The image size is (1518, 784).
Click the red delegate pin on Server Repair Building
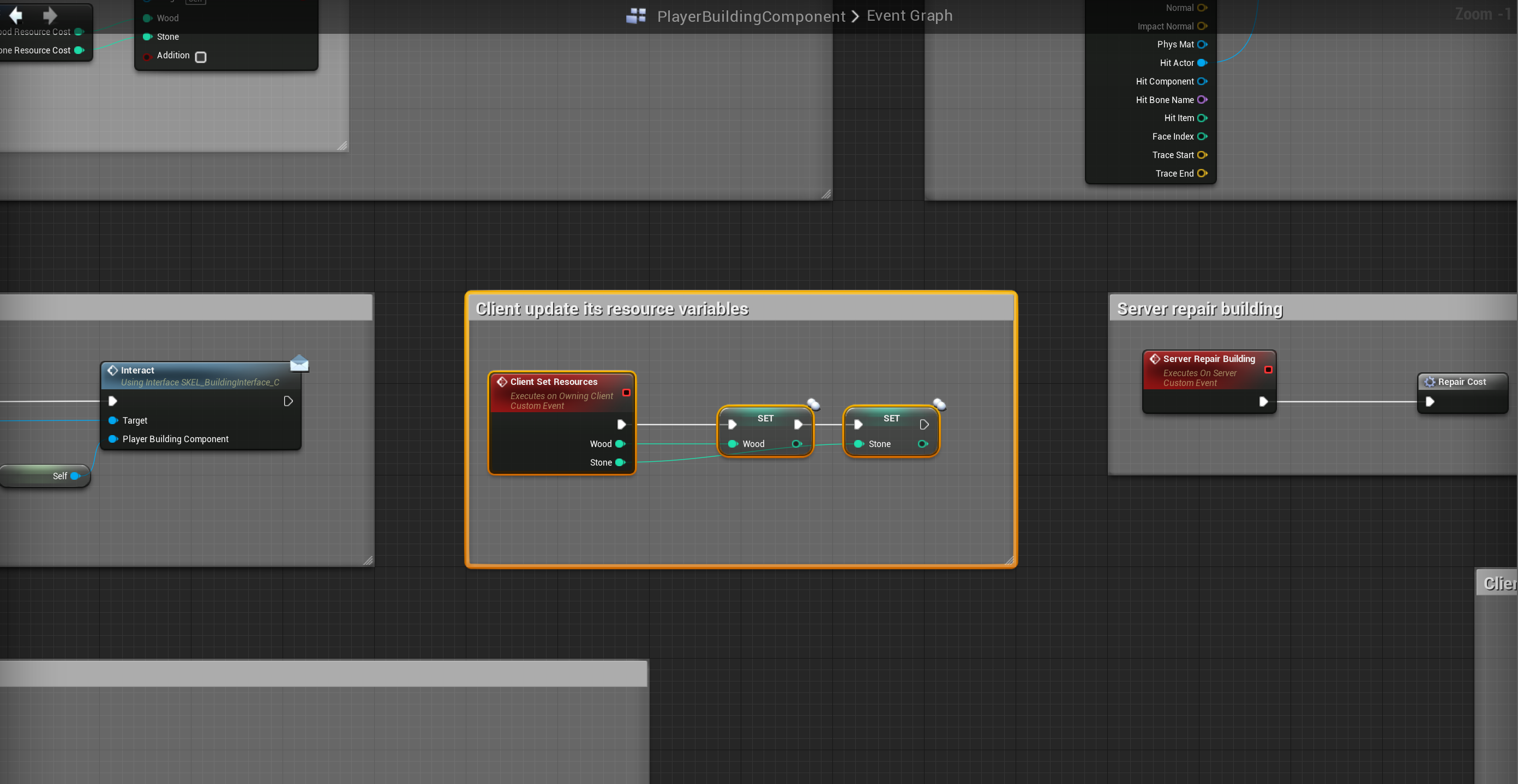pyautogui.click(x=1268, y=369)
